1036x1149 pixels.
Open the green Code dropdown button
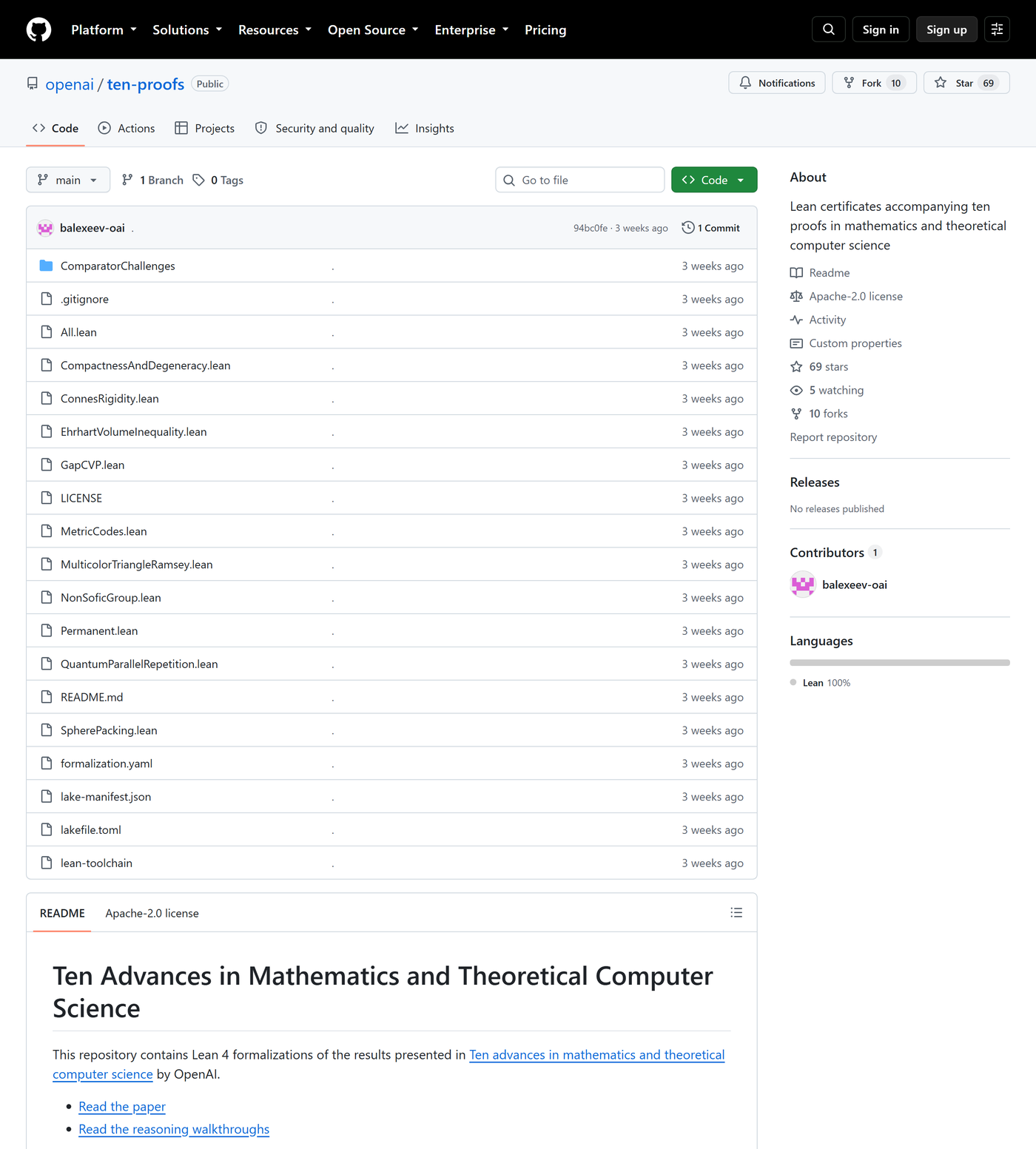click(x=714, y=180)
